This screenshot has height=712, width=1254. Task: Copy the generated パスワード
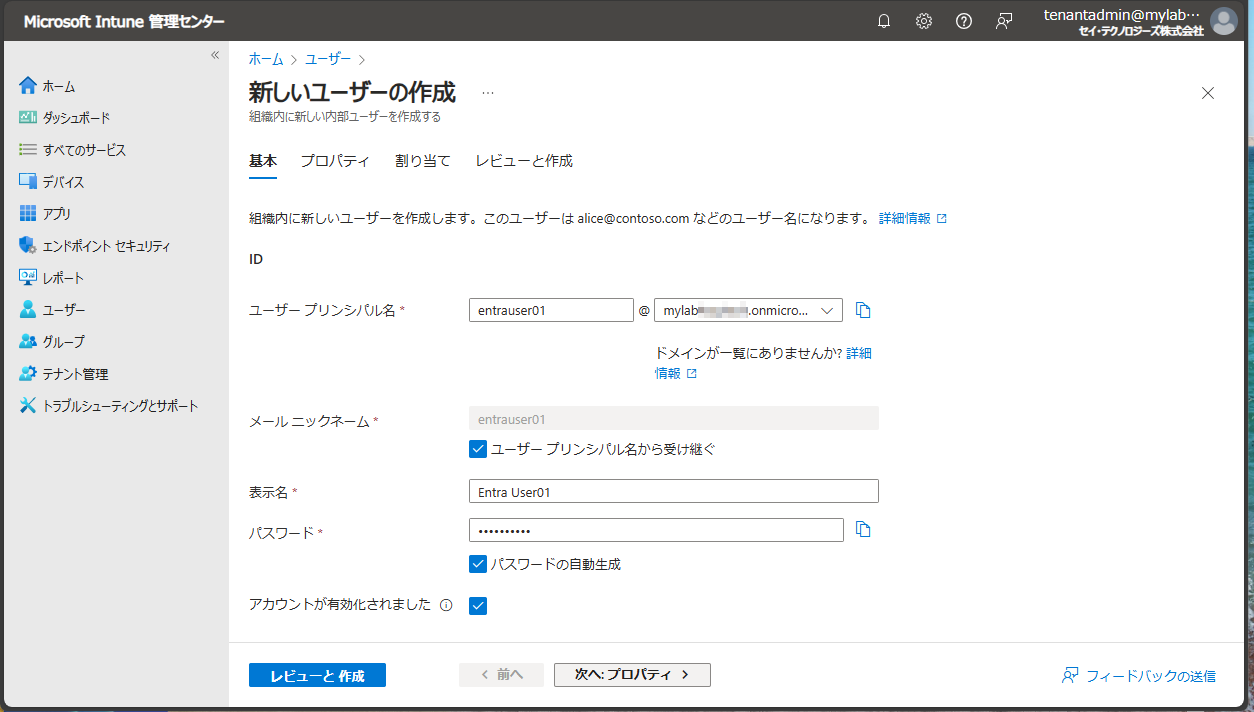click(x=862, y=530)
